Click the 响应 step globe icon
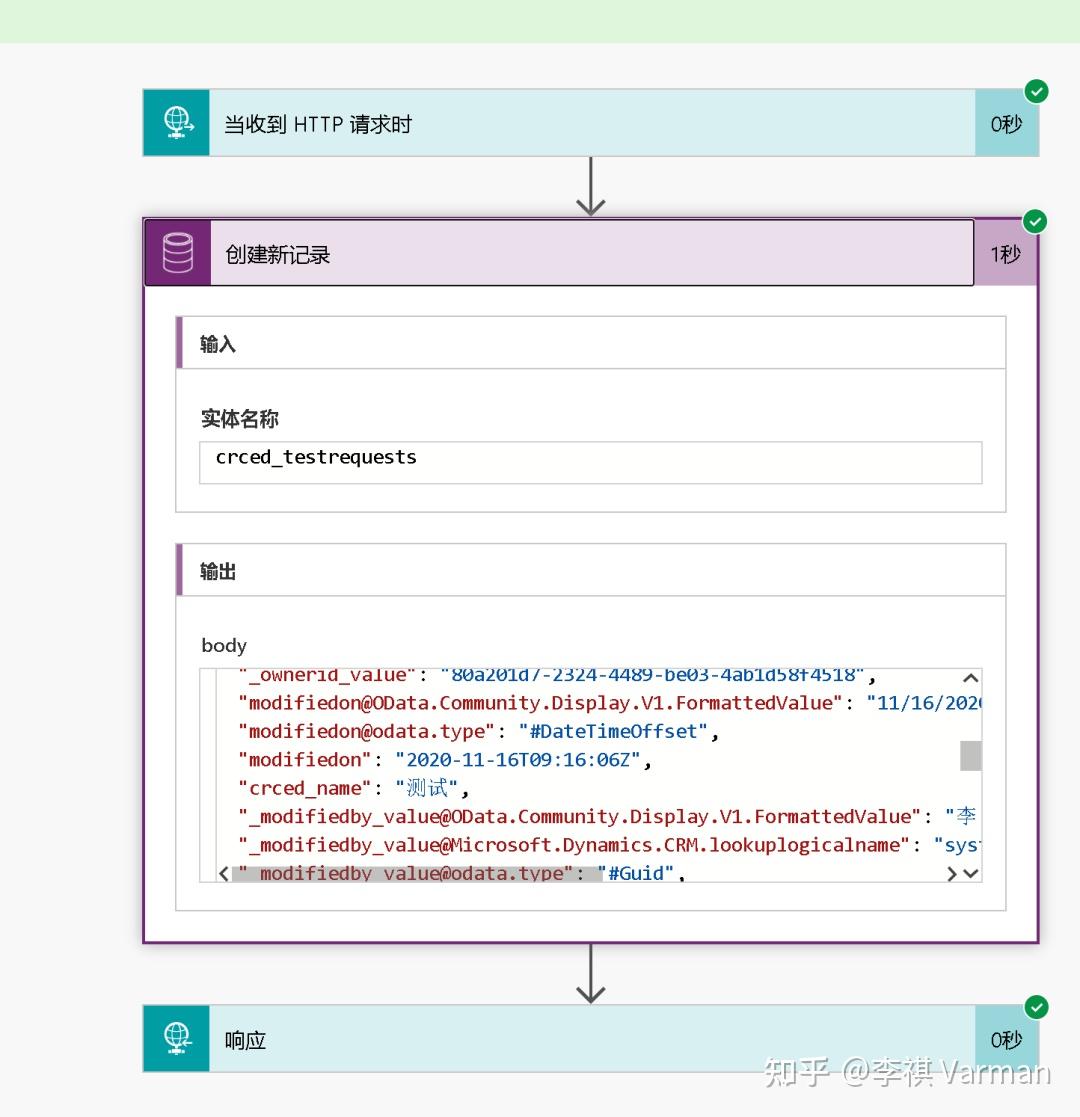Screen dimensions: 1080x1117 coord(177,1038)
